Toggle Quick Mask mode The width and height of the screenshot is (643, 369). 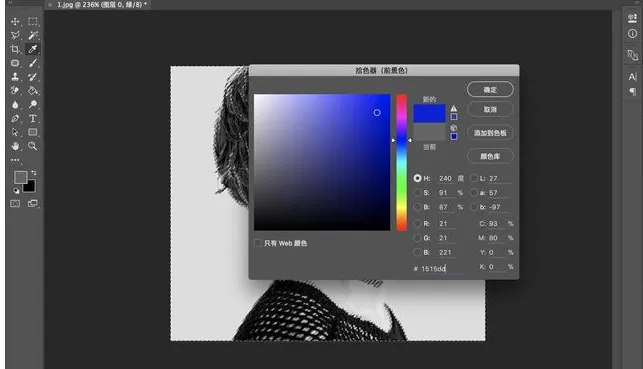point(15,203)
